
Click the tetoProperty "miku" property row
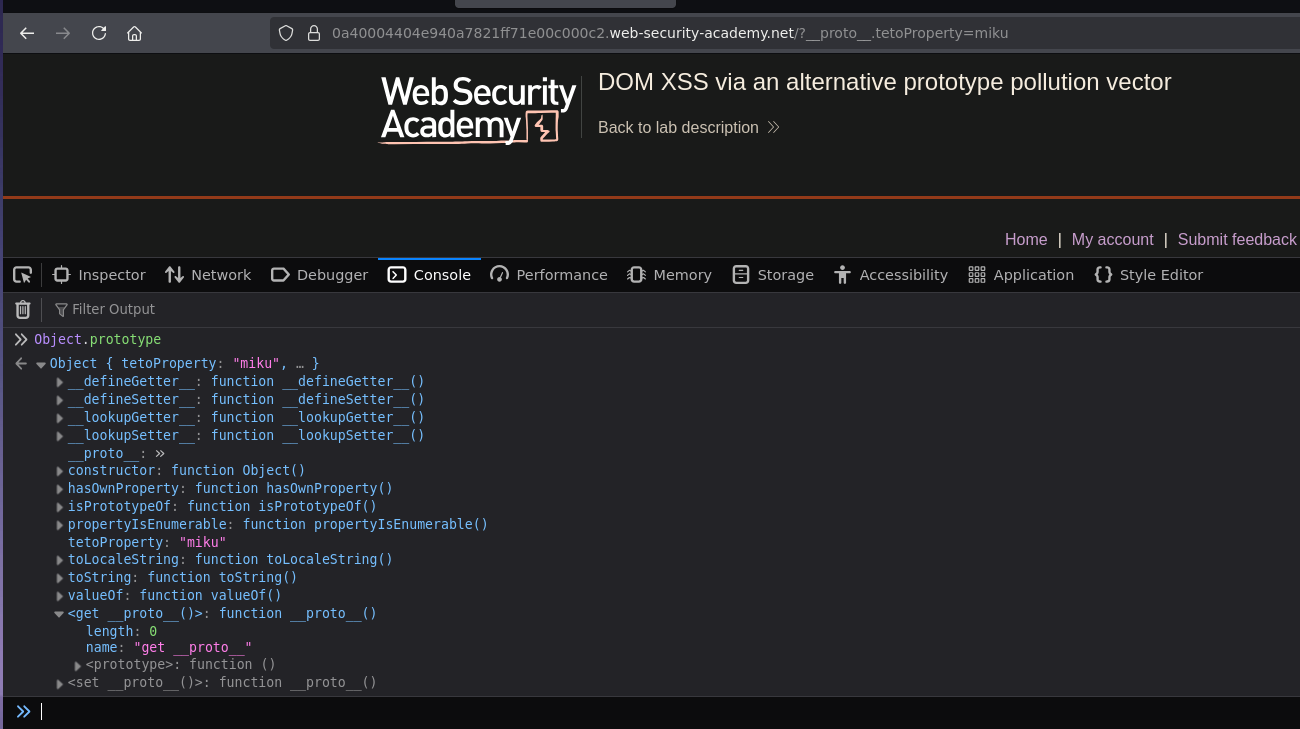147,543
